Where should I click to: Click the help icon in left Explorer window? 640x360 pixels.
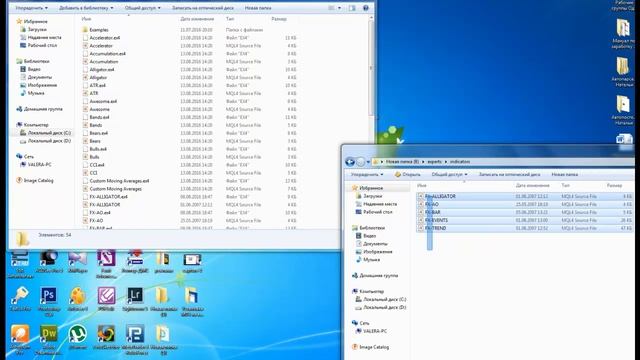366,8
